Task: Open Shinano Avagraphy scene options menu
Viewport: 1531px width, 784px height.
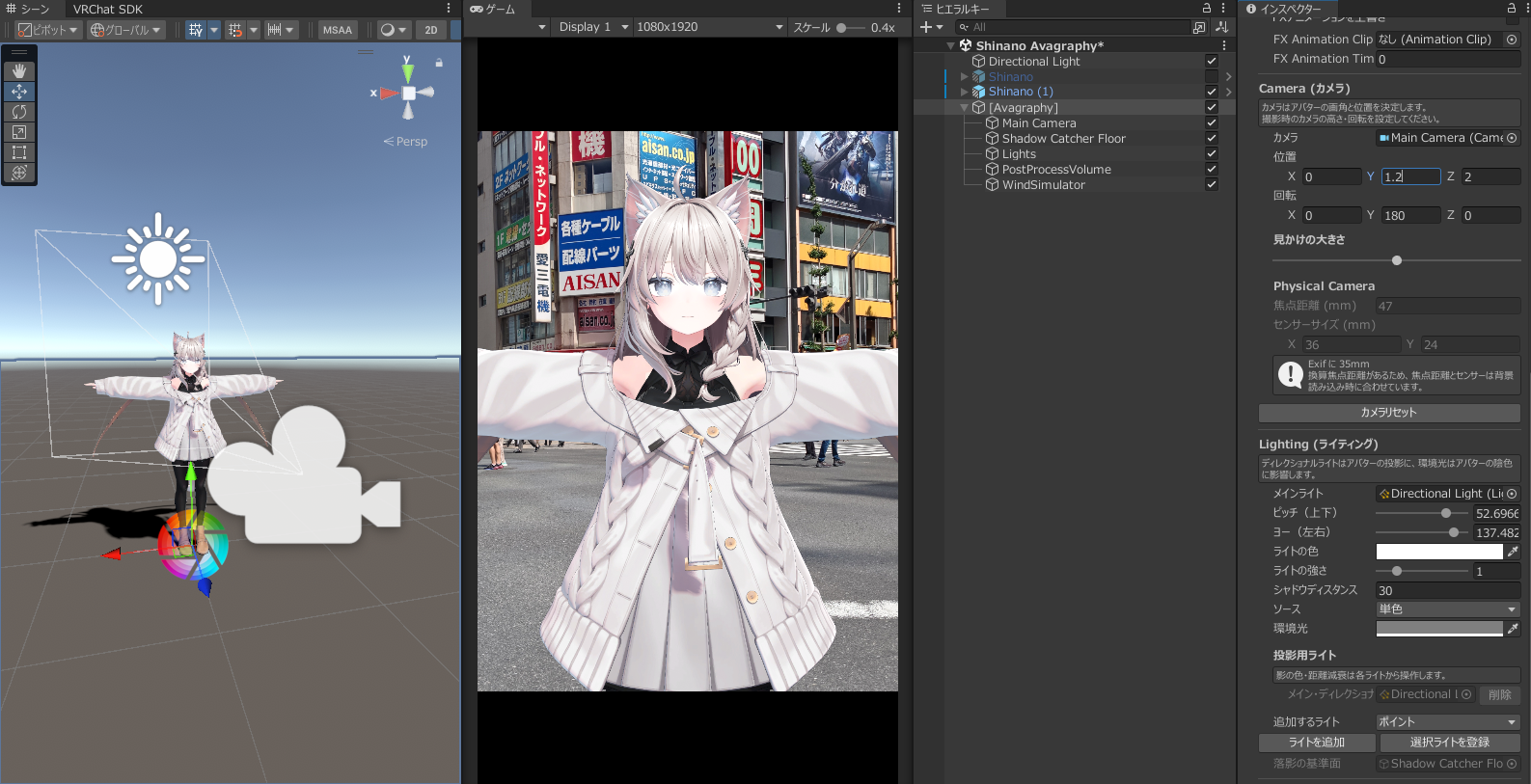Action: pyautogui.click(x=1224, y=45)
